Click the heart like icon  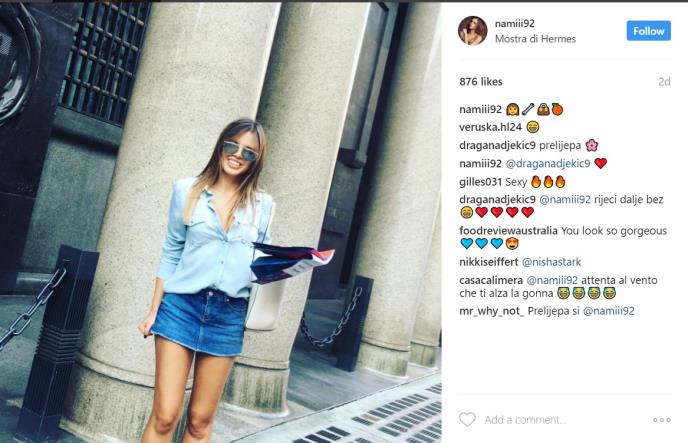point(467,419)
